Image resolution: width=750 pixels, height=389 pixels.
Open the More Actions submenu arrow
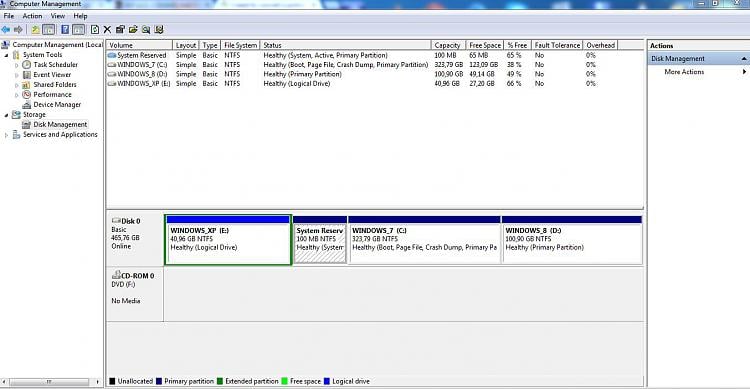click(x=744, y=72)
